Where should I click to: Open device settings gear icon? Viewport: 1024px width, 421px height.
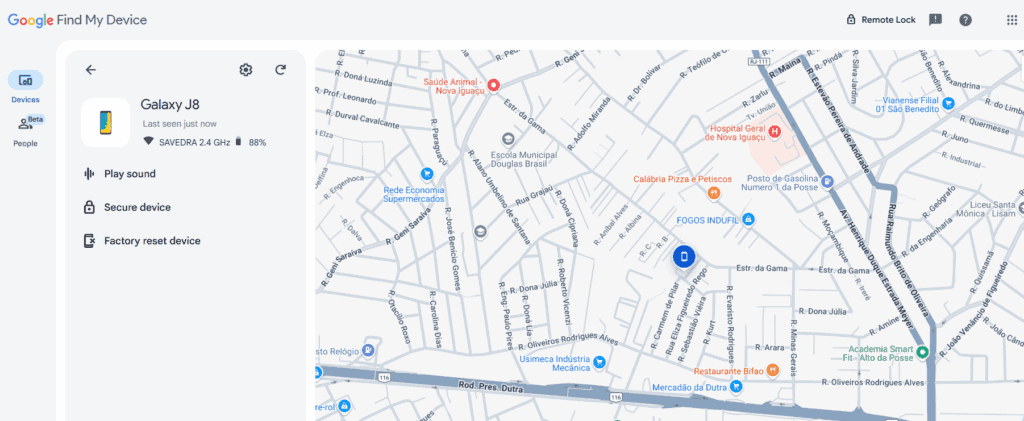click(246, 70)
